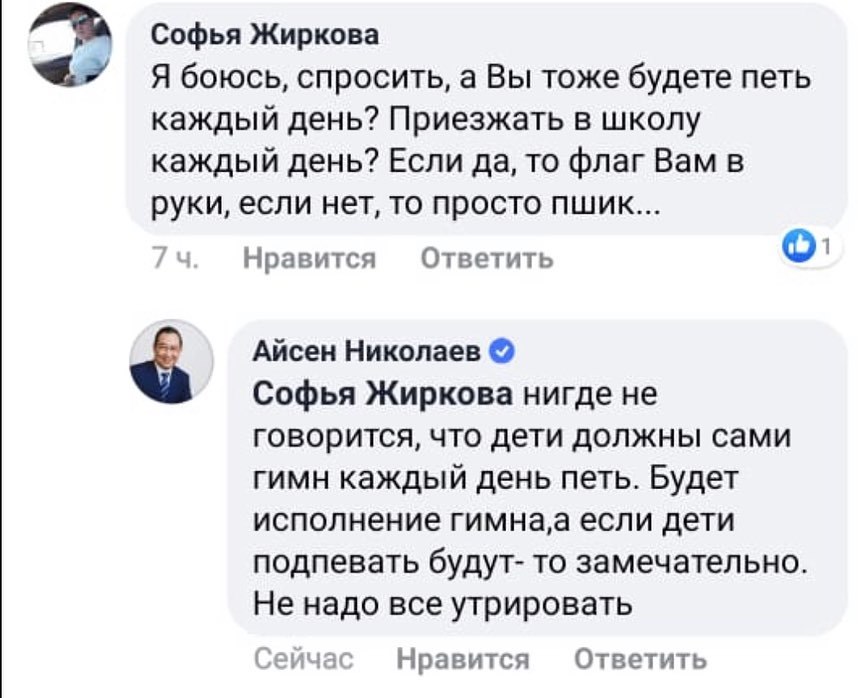The height and width of the screenshot is (698, 858).
Task: Click the line 'Не надо все утрировать'
Action: click(444, 604)
